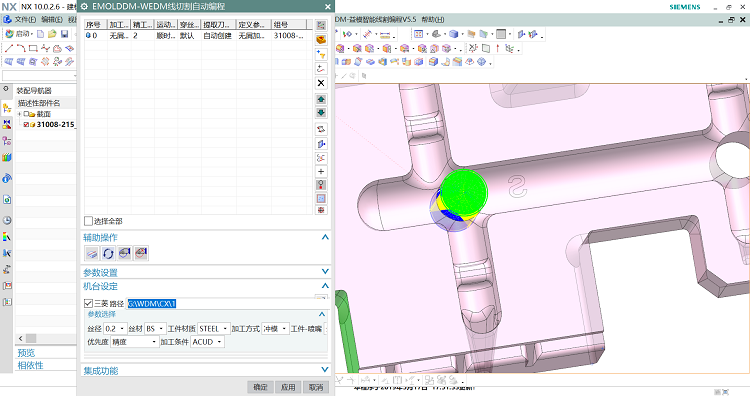The image size is (750, 396).
Task: Check the 选择全部 checkbox
Action: click(x=88, y=221)
